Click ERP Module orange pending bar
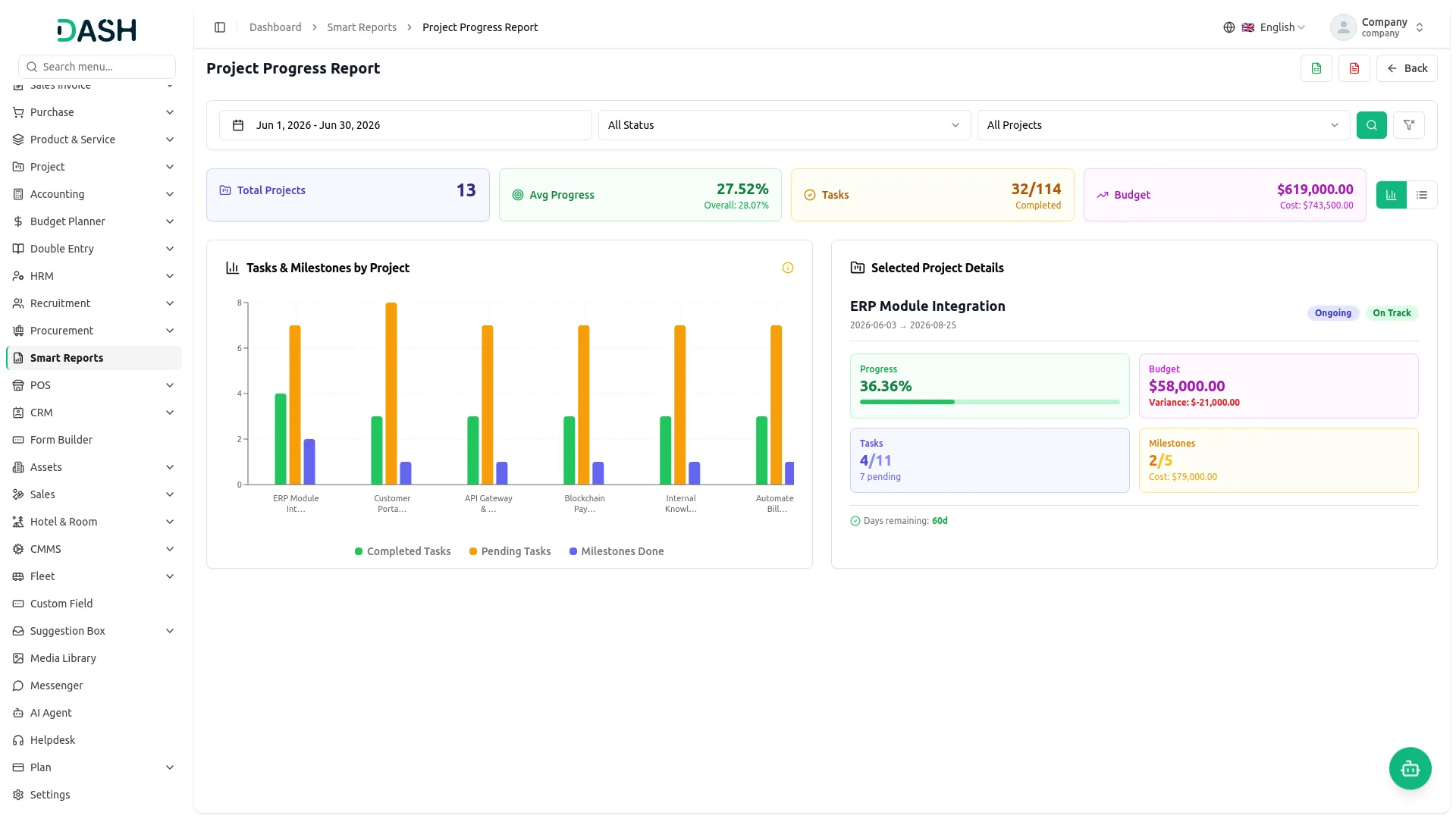Screen dimensions: 1456x819 pos(295,405)
